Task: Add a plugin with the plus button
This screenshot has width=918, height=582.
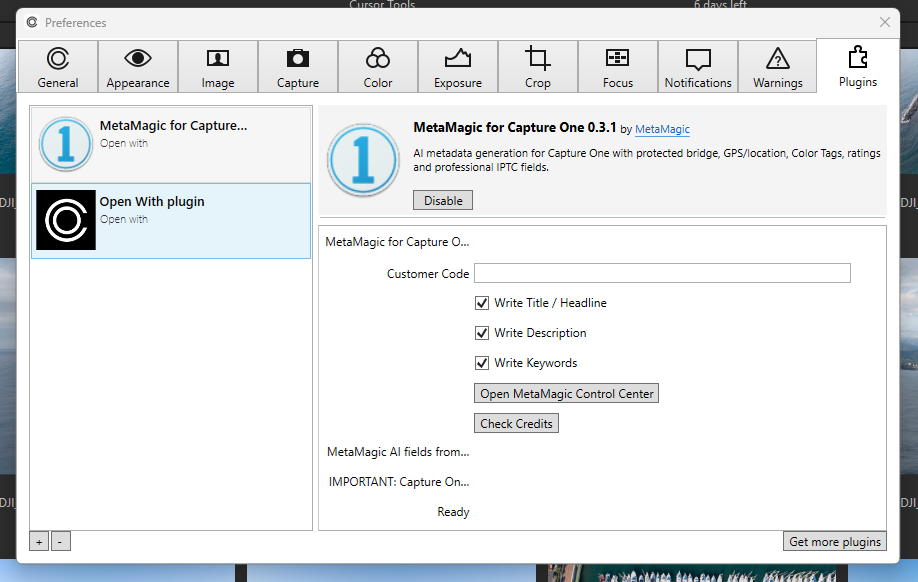Action: (x=39, y=542)
